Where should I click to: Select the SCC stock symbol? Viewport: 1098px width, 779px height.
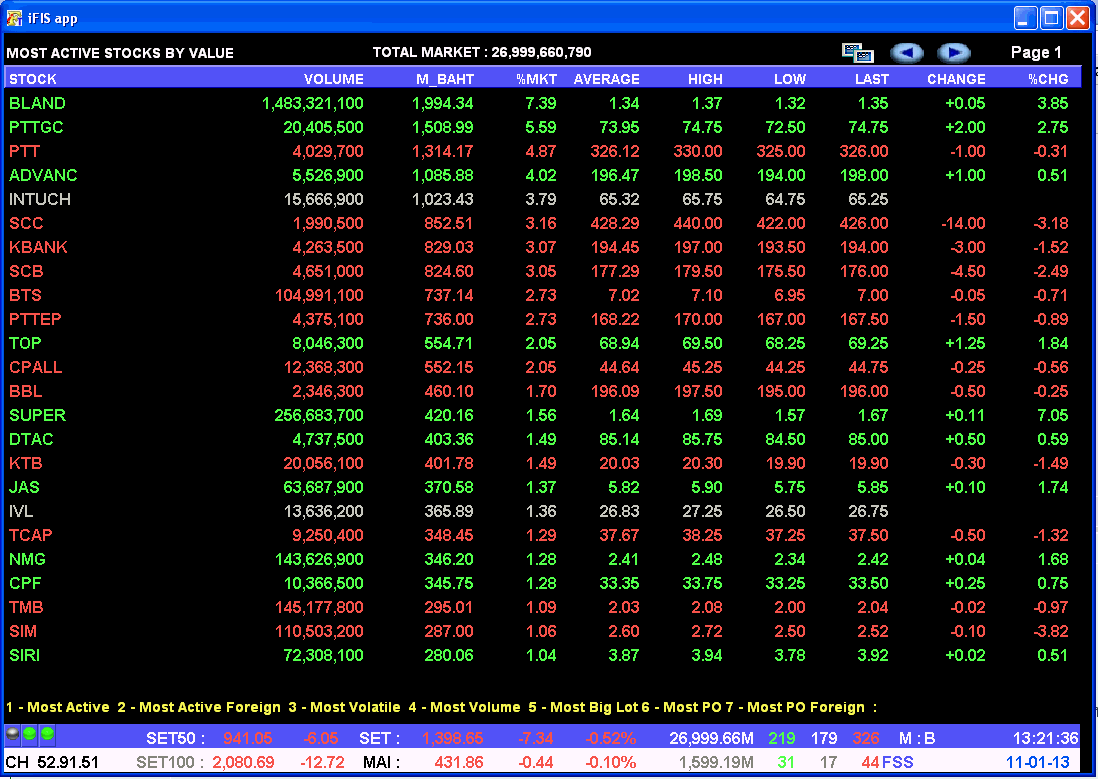[26, 223]
